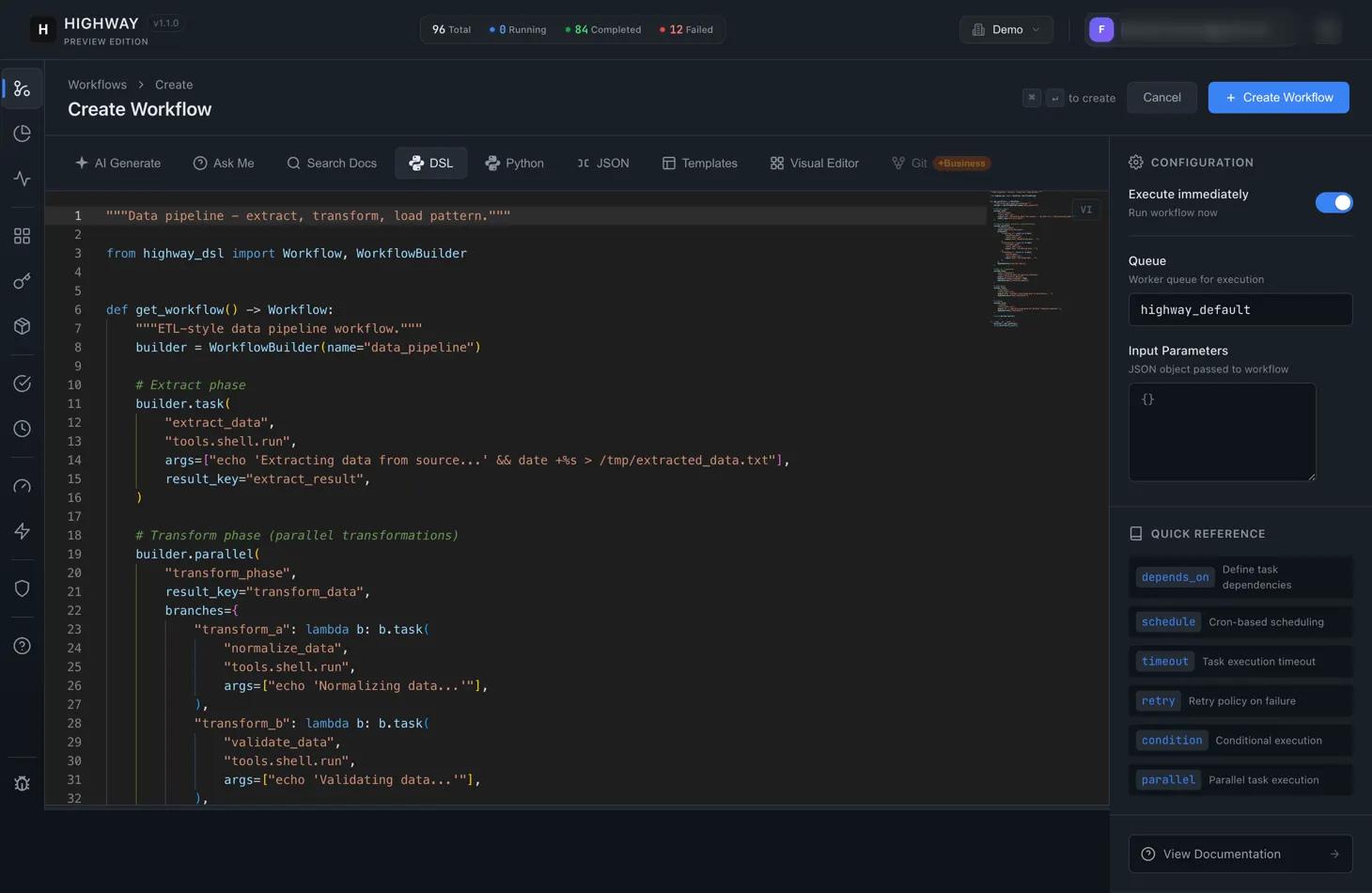Select the Git Business tab
This screenshot has height=893, width=1372.
point(940,163)
